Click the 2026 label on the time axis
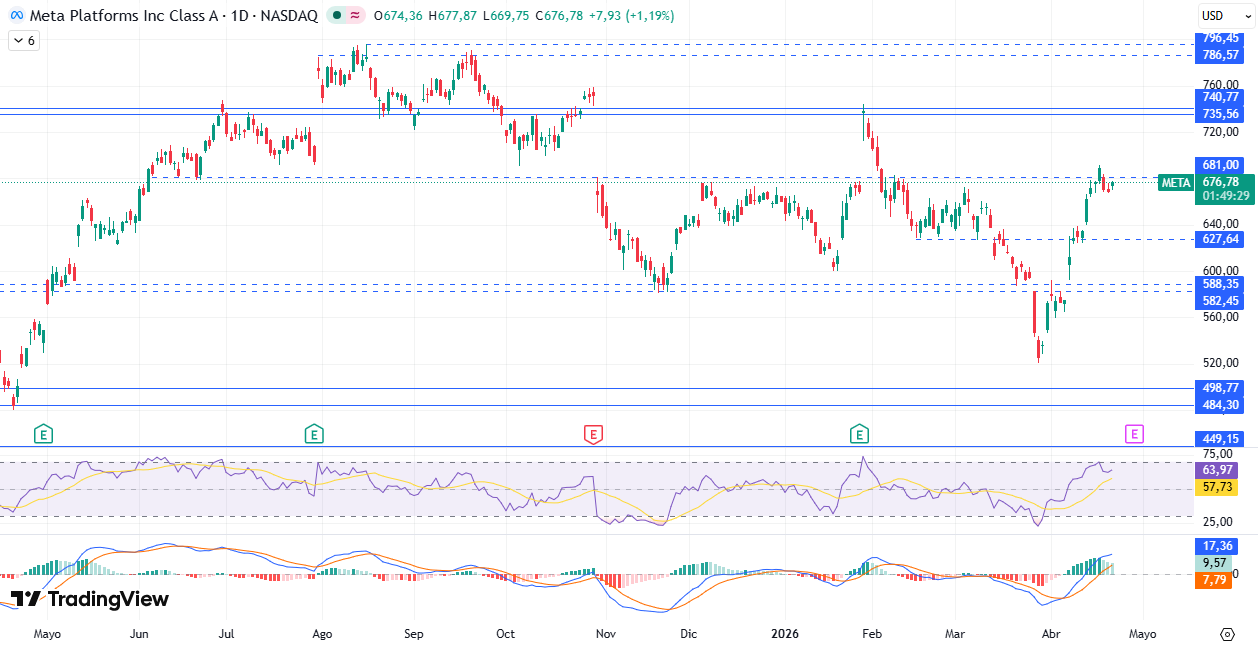This screenshot has width=1258, height=647. (786, 634)
